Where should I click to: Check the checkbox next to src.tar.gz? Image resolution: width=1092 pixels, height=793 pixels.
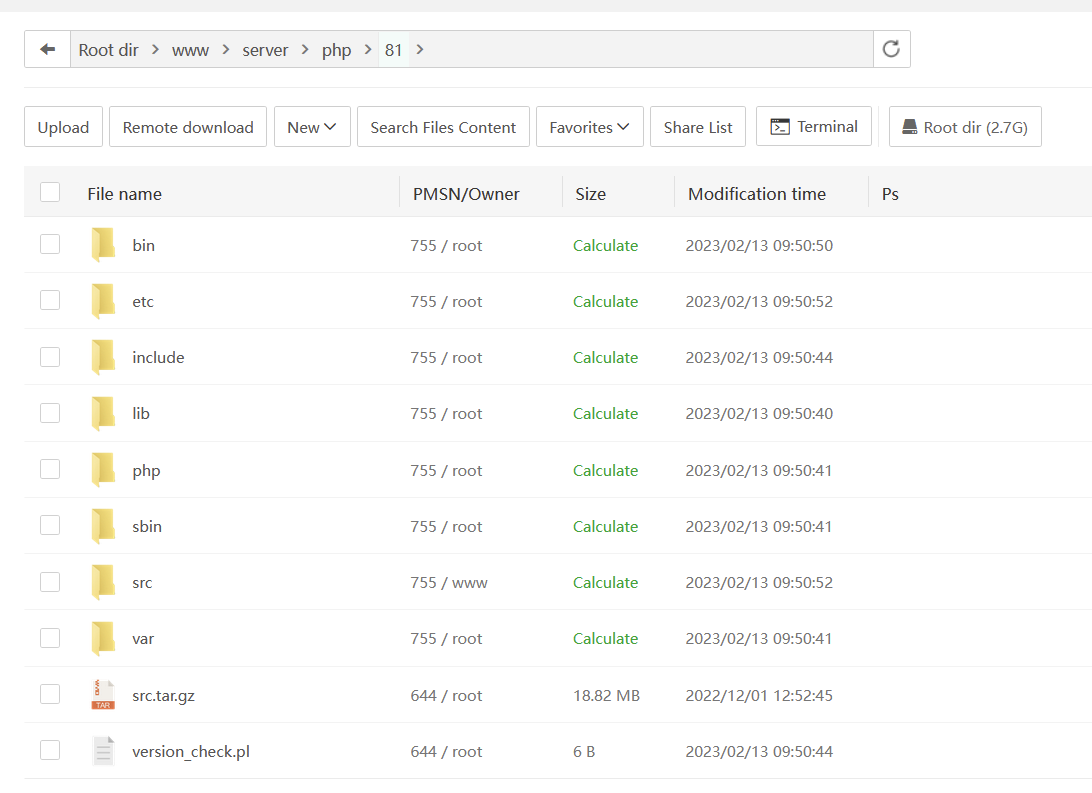[49, 693]
